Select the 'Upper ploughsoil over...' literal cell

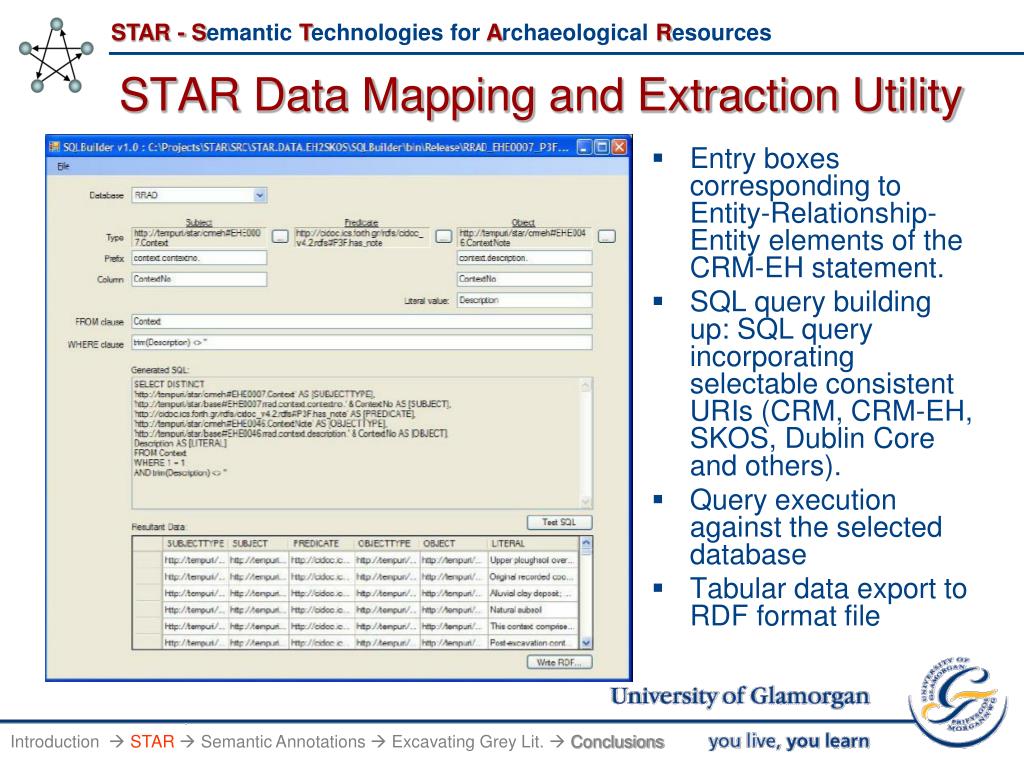click(x=533, y=560)
